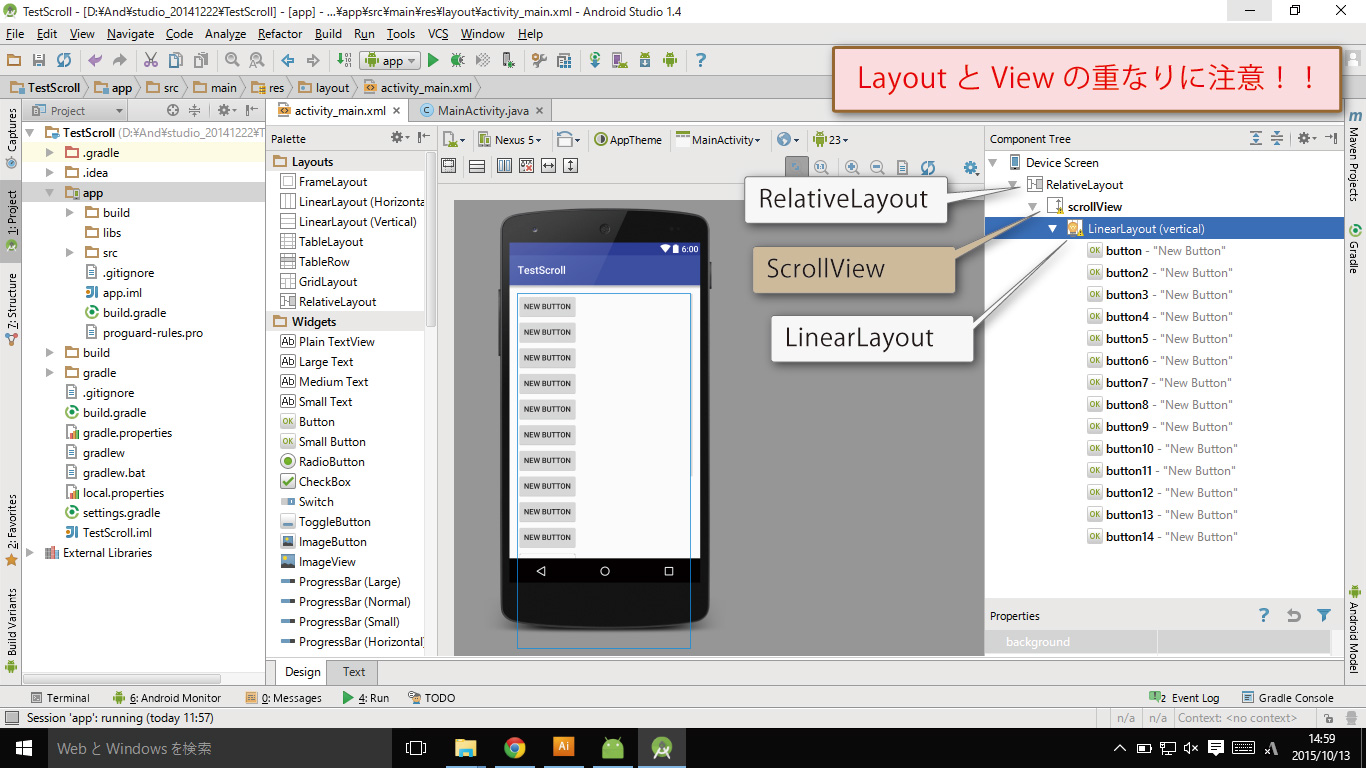Collapse LinearLayout (vertical) in Component Tree
The height and width of the screenshot is (768, 1366).
[1052, 228]
